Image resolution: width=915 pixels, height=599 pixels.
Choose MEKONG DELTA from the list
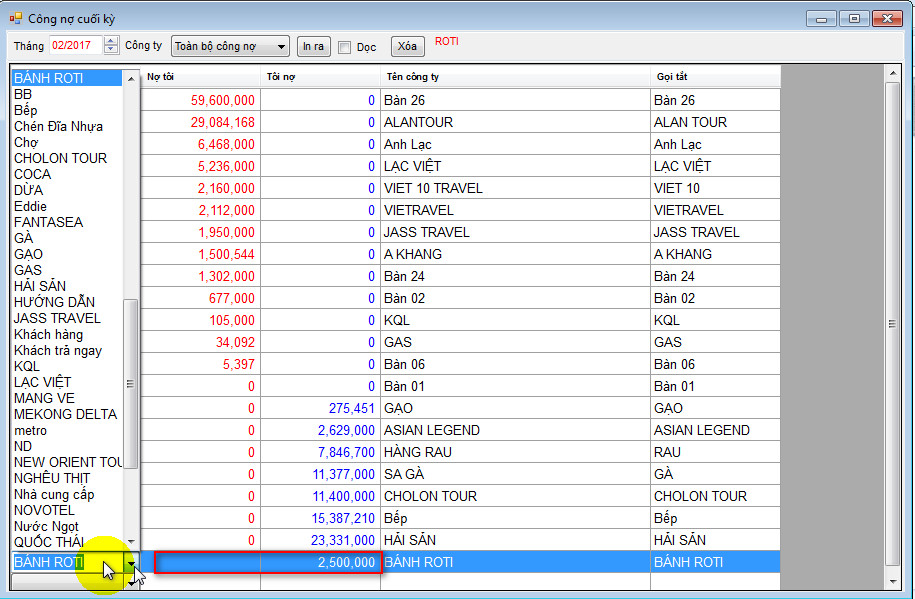[x=67, y=415]
